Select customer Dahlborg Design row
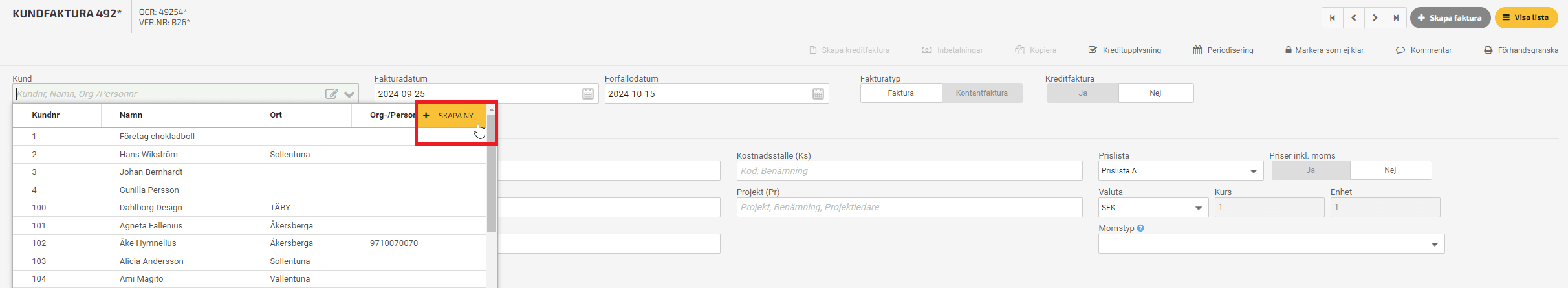The height and width of the screenshot is (288, 1568). click(250, 208)
